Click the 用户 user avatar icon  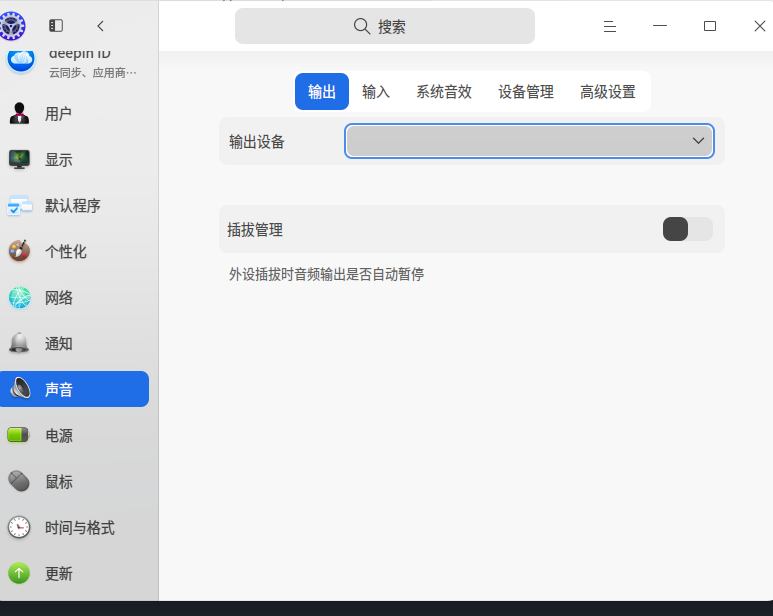click(19, 113)
